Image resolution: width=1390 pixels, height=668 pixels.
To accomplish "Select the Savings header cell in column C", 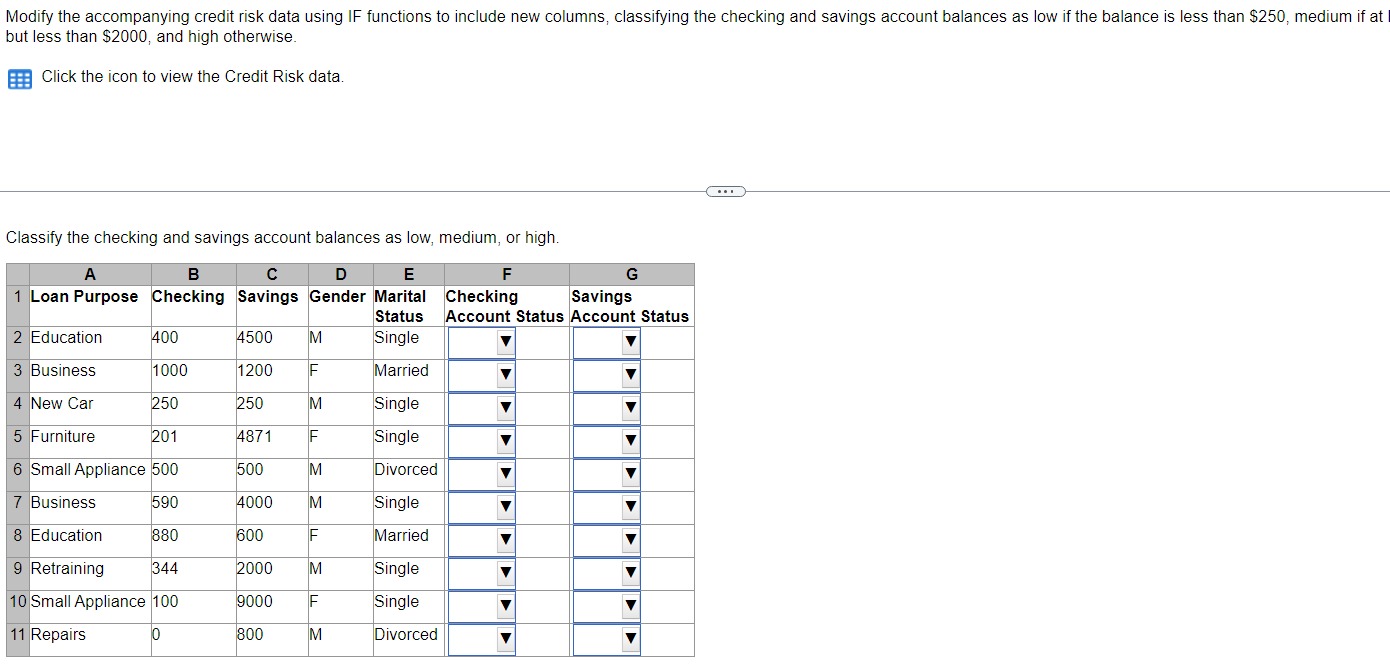I will pyautogui.click(x=266, y=297).
